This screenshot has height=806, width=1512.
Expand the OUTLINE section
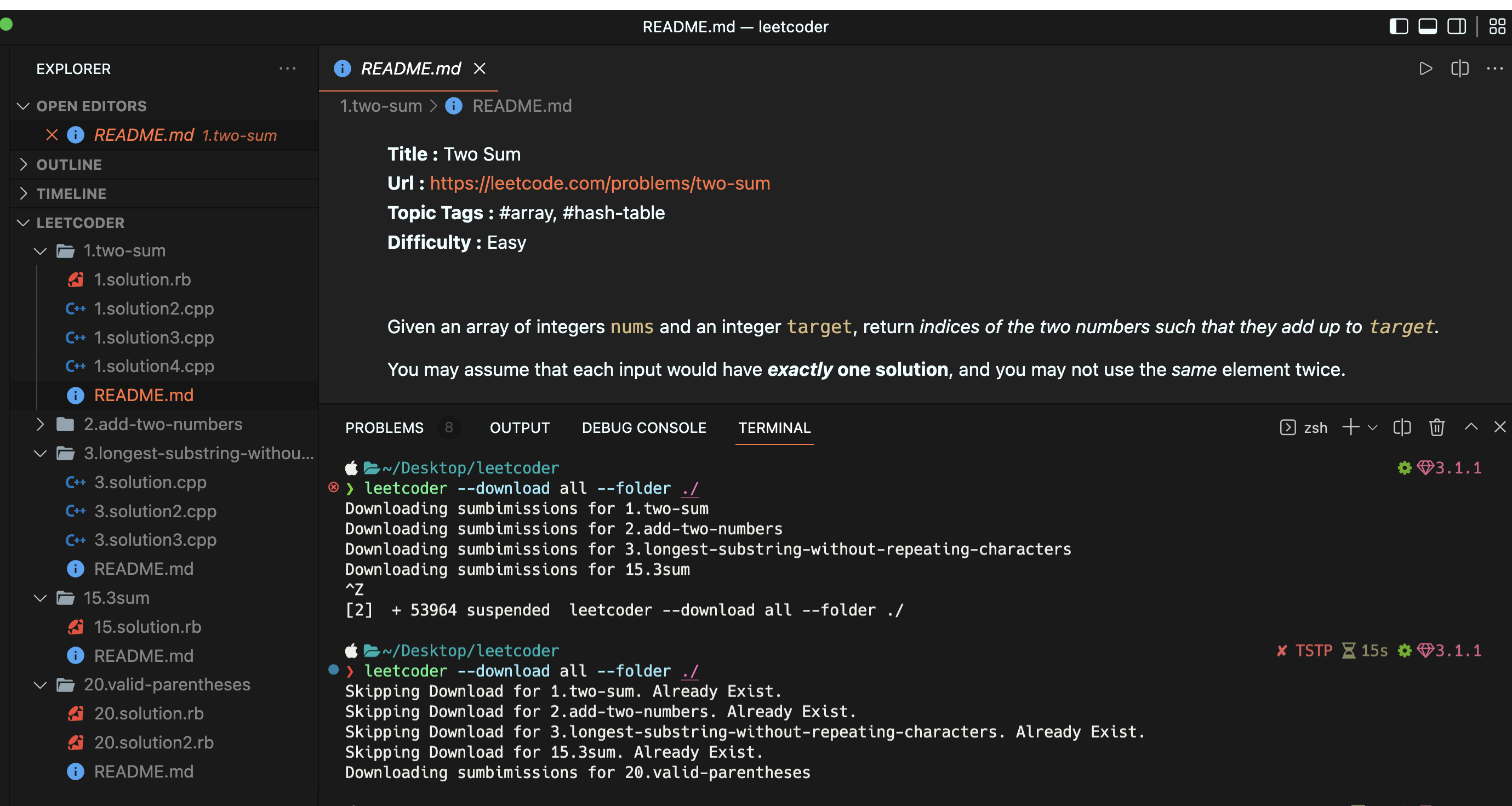click(x=69, y=164)
